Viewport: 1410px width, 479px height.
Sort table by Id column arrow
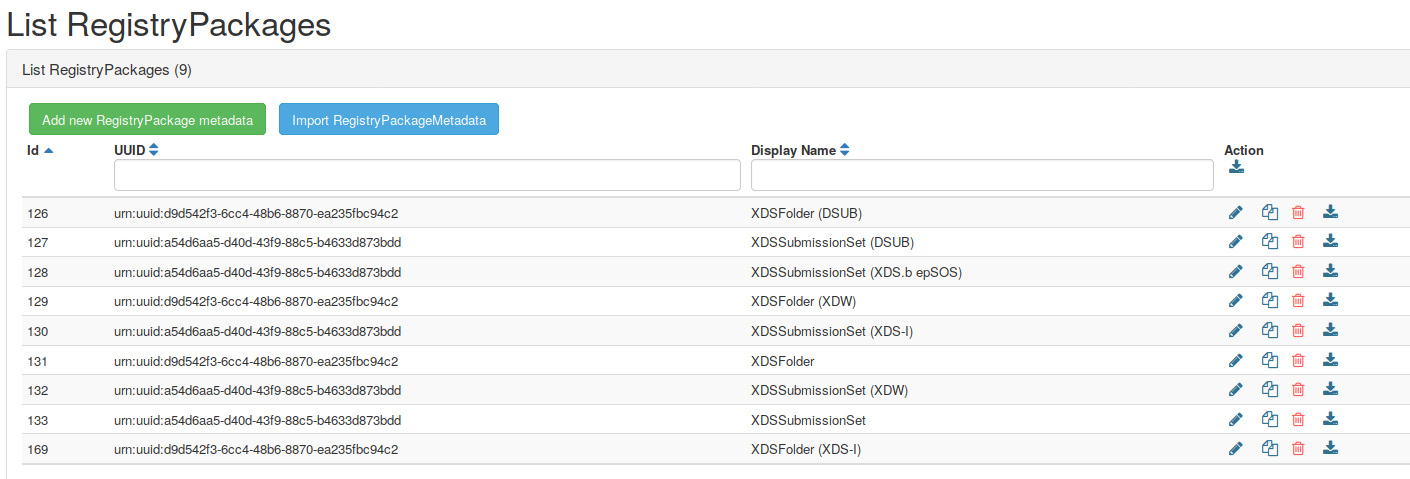pos(49,151)
